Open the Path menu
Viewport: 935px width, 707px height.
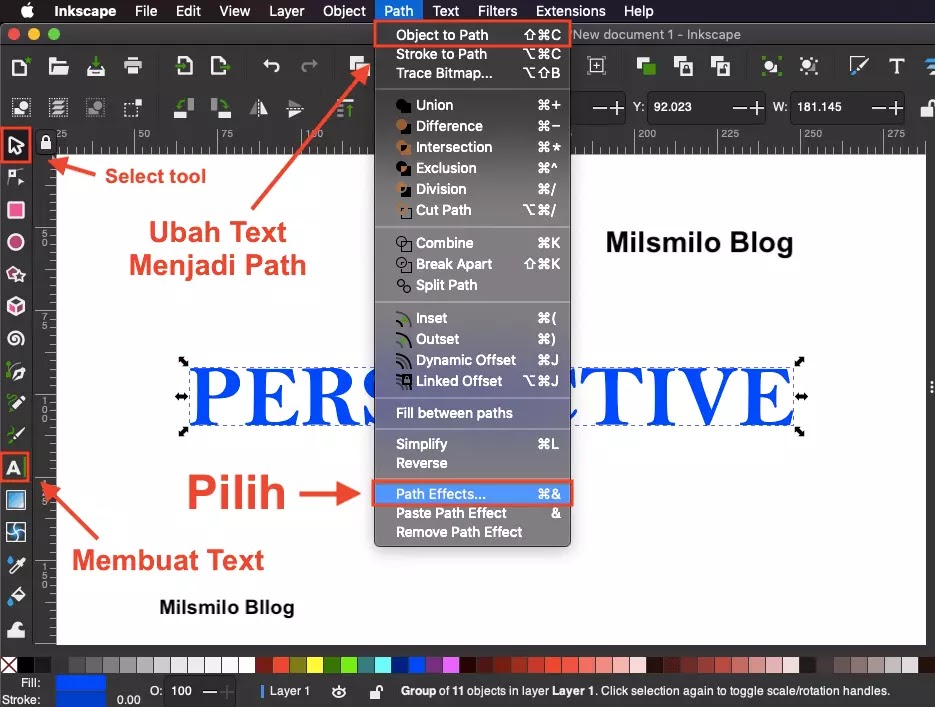pos(398,11)
